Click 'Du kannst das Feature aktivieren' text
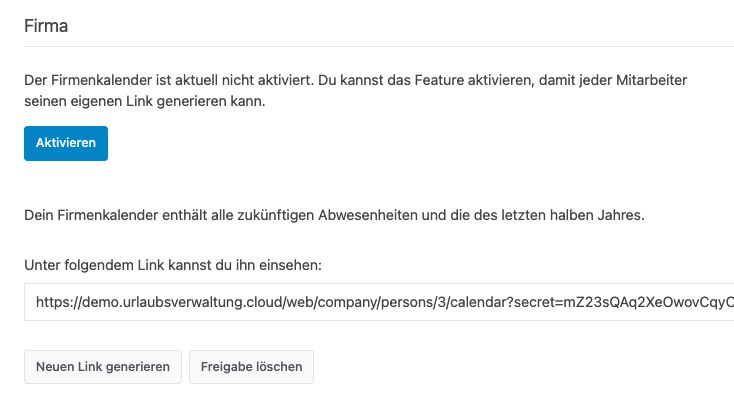 coord(426,80)
